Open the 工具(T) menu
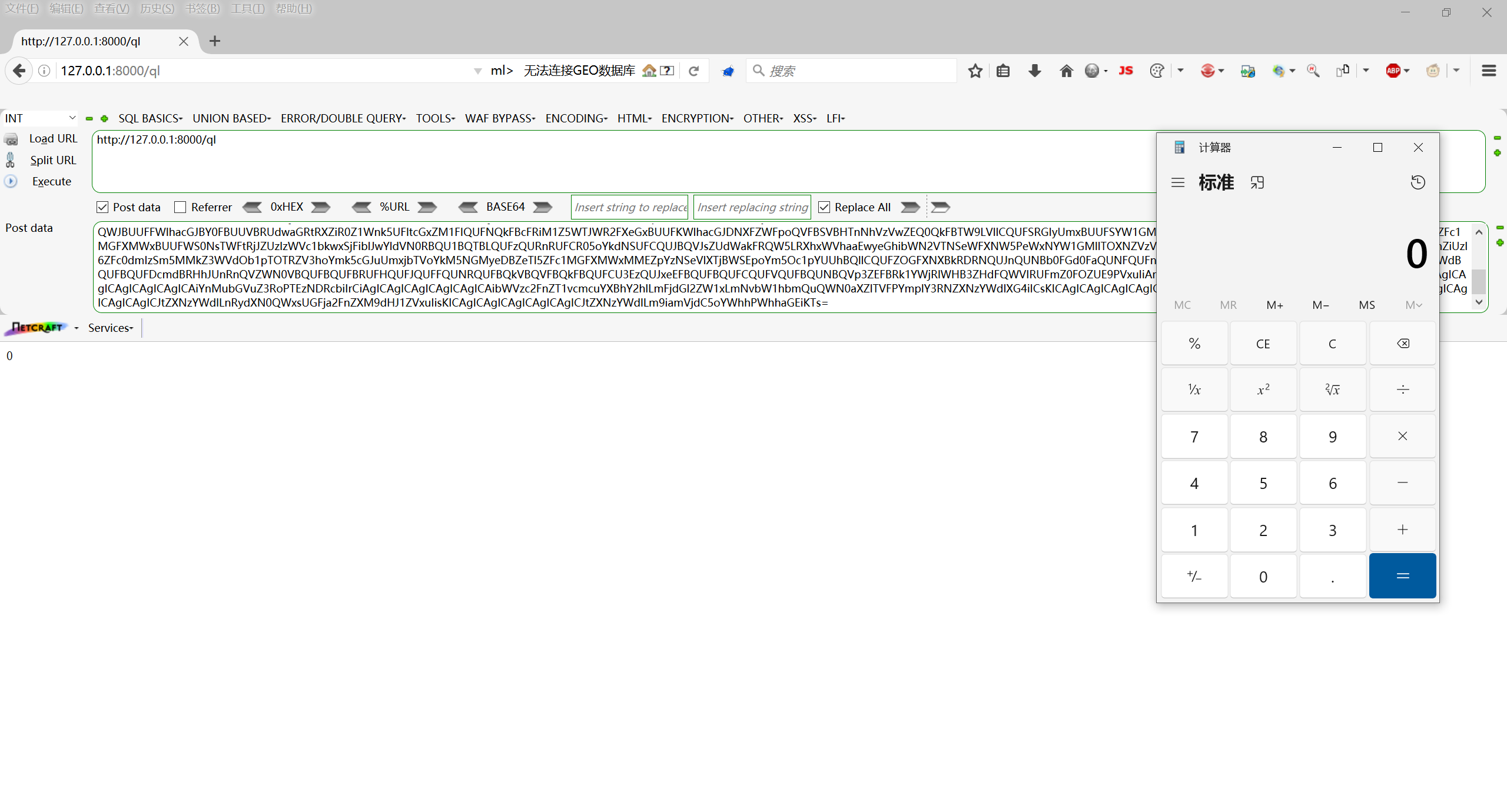The height and width of the screenshot is (812, 1507). (248, 8)
